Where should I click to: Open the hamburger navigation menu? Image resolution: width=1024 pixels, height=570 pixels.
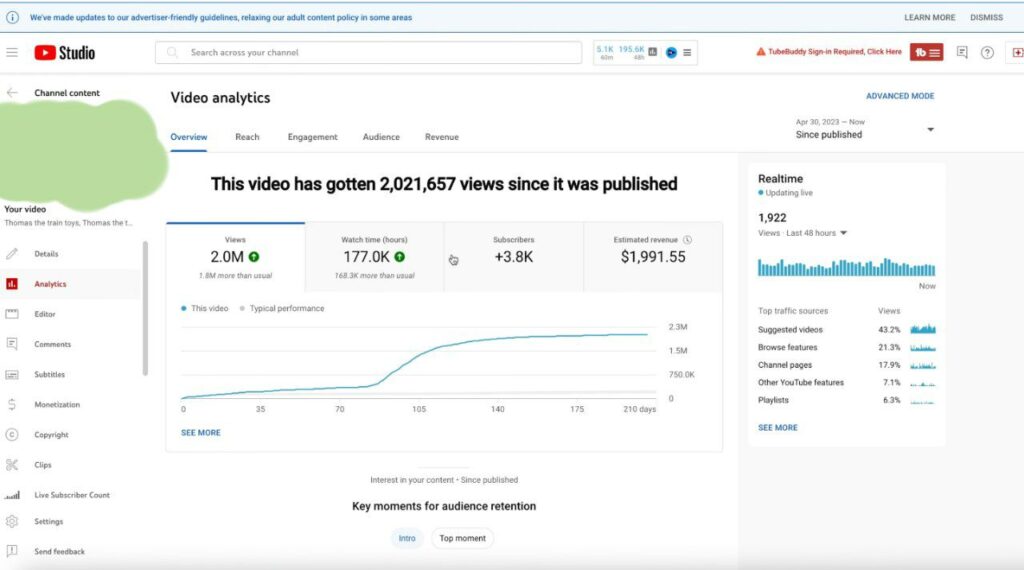12,52
